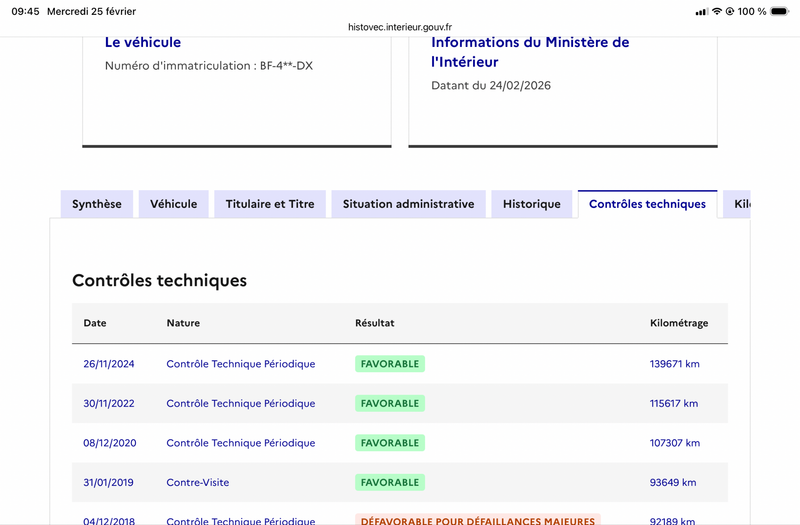
Task: Switch to the Synthèse tab
Action: click(x=97, y=204)
